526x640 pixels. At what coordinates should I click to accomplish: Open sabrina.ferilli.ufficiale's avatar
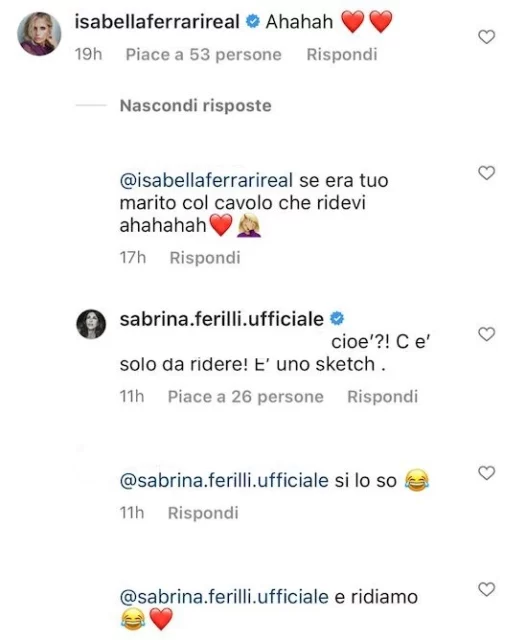click(x=91, y=324)
